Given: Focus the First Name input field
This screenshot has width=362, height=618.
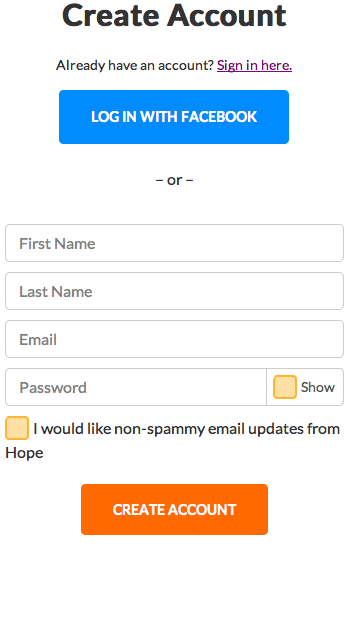Looking at the screenshot, I should [x=174, y=243].
